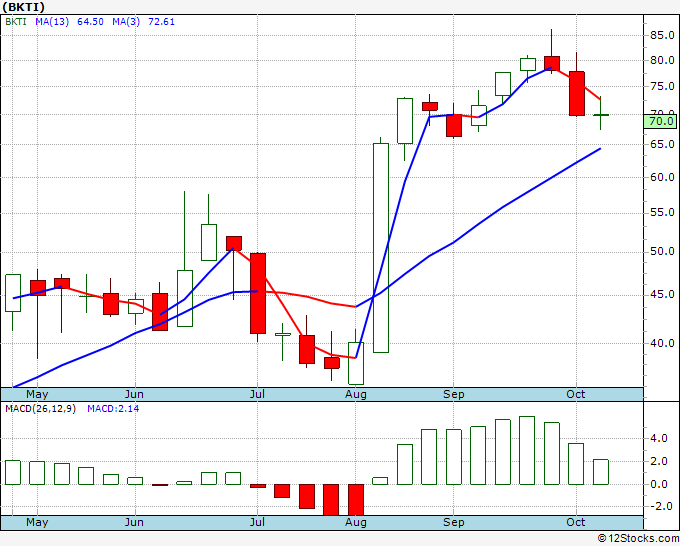The width and height of the screenshot is (680, 546).
Task: Click Aug on the MACD panel date axis
Action: [x=356, y=522]
